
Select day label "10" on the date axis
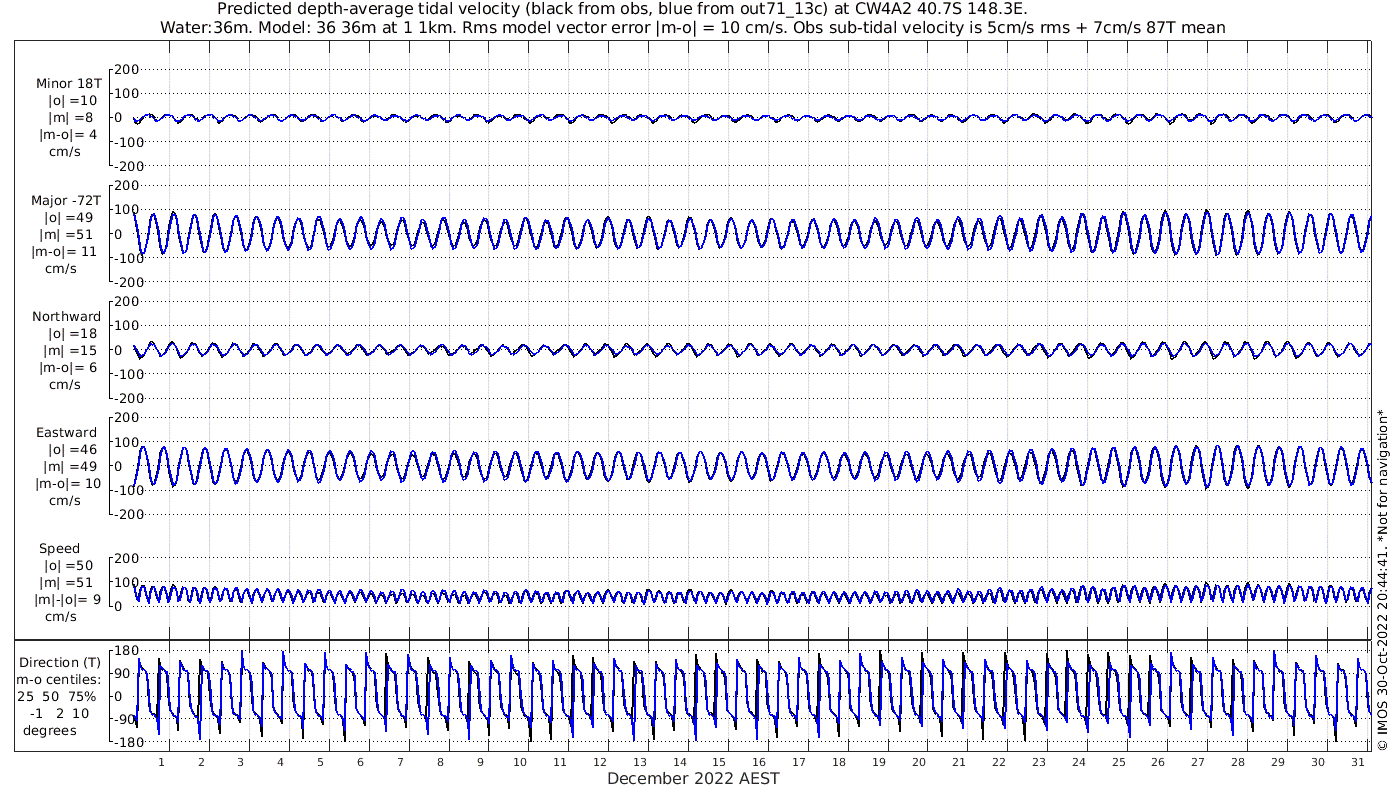(520, 763)
